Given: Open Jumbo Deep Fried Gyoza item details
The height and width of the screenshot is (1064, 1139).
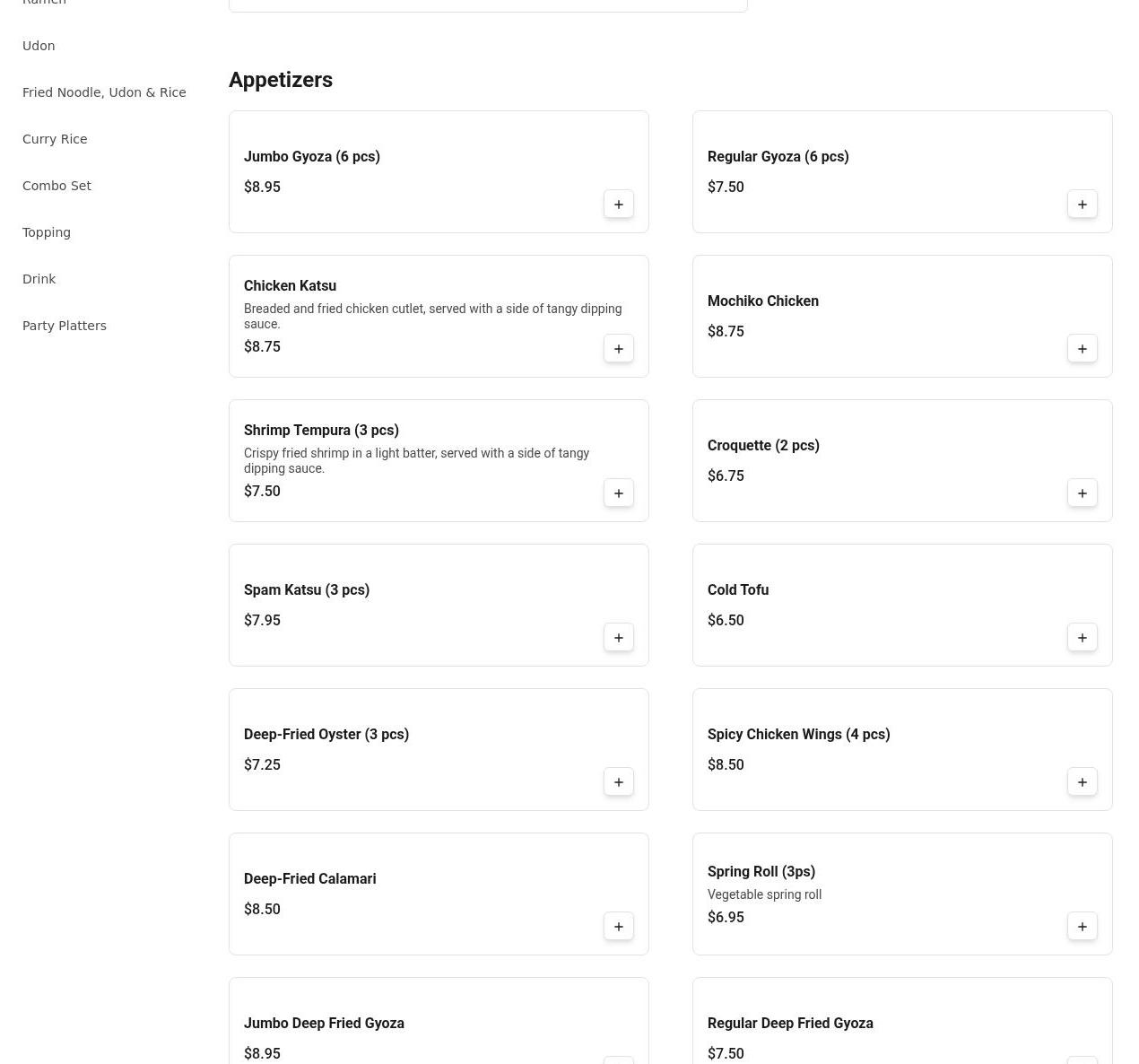Looking at the screenshot, I should [x=324, y=1024].
